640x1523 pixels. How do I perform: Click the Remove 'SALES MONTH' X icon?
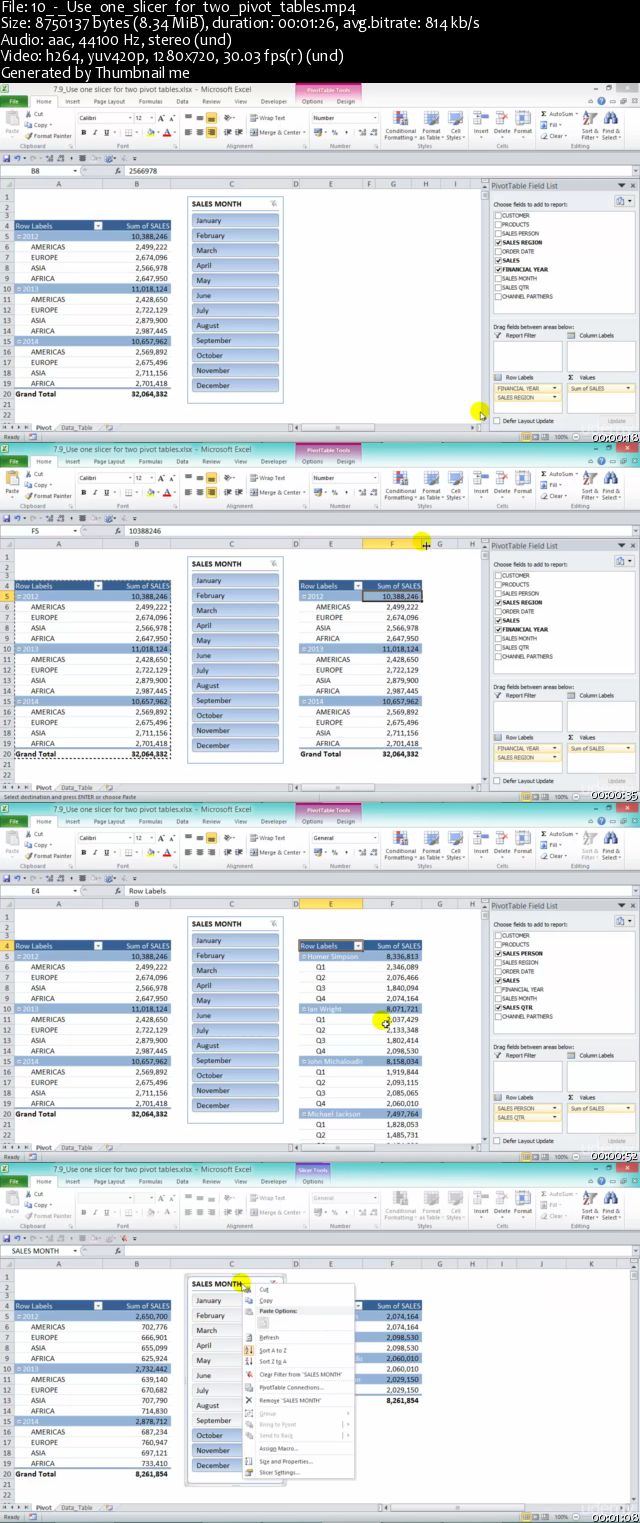[249, 1400]
